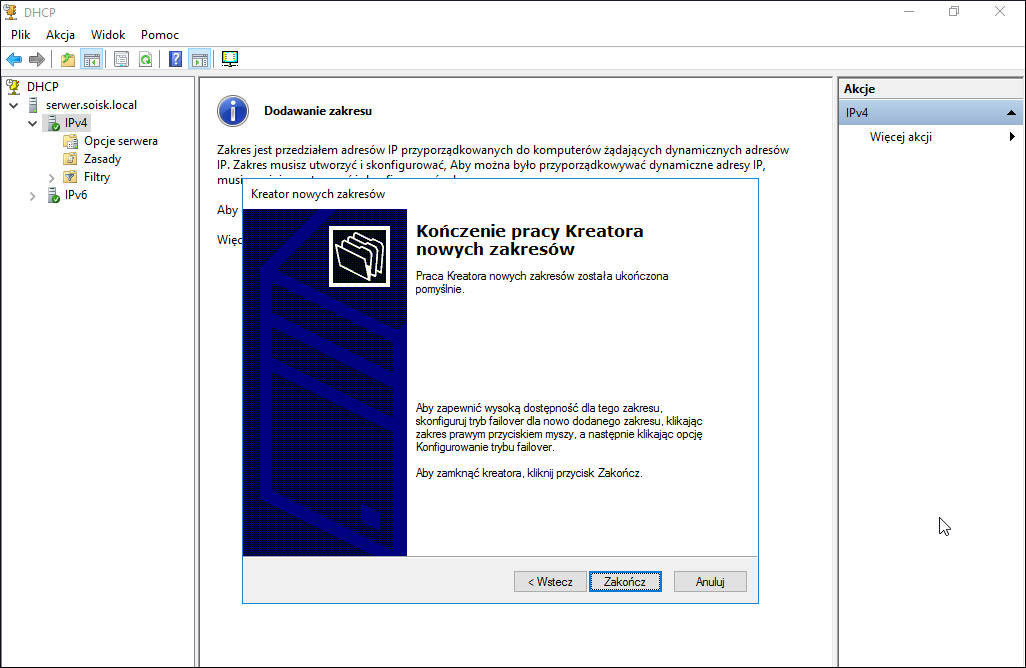Image resolution: width=1026 pixels, height=668 pixels.
Task: Collapse the IPv4 section in Akcje pane
Action: pos(1011,113)
